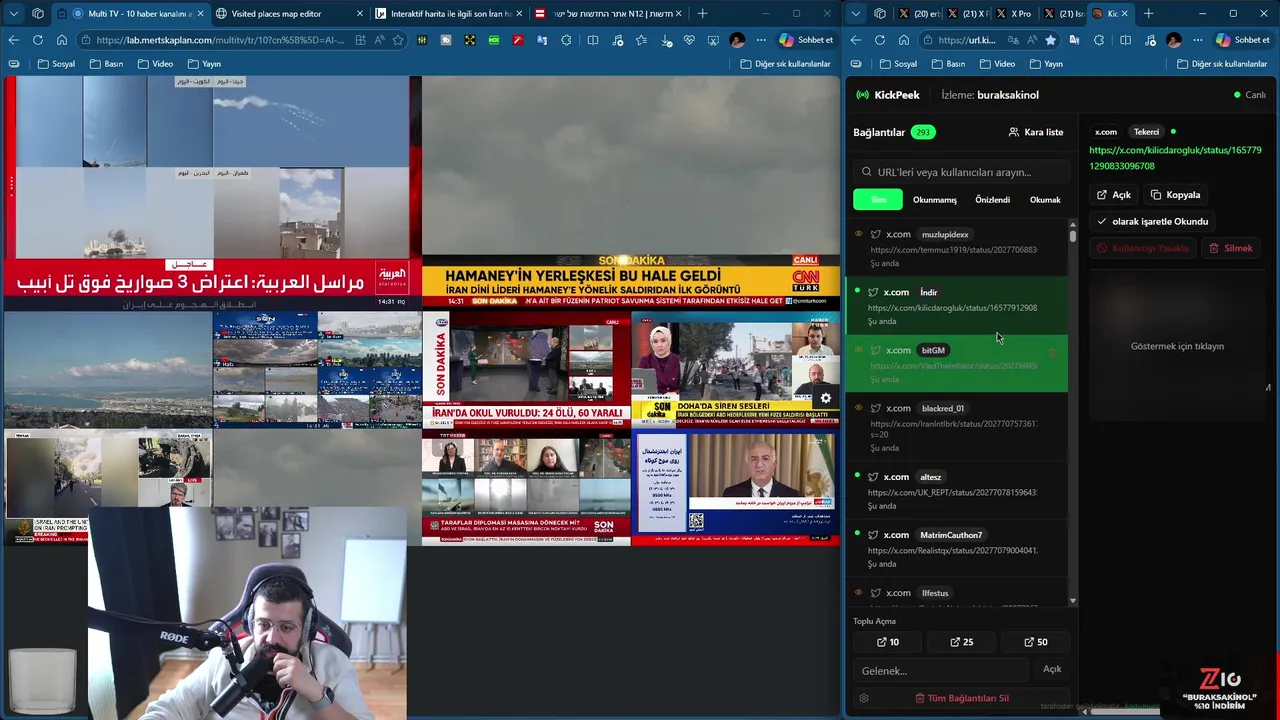Switch to X Pro browser tab
The height and width of the screenshot is (720, 1280).
(1014, 14)
